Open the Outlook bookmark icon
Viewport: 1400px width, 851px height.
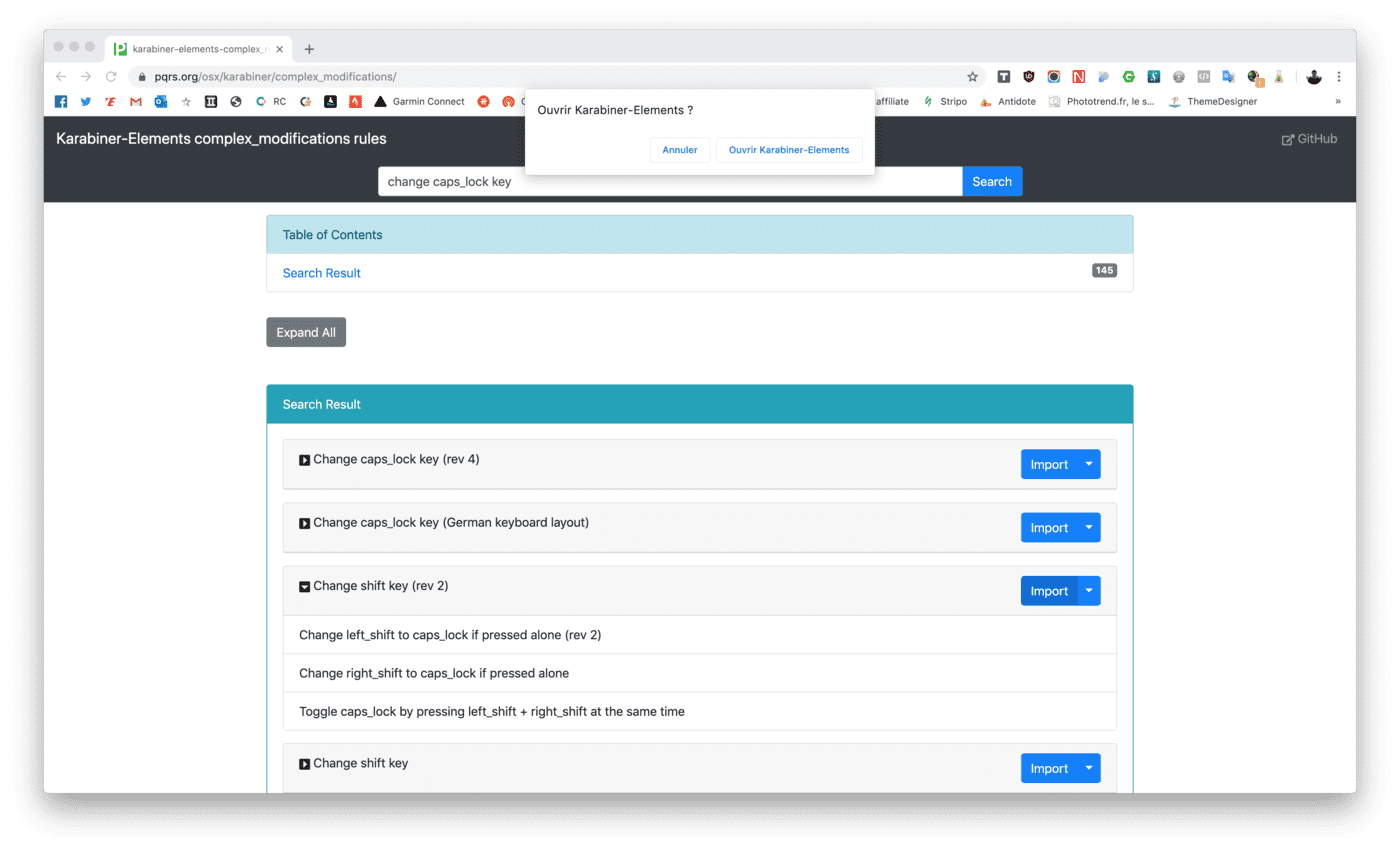click(161, 101)
